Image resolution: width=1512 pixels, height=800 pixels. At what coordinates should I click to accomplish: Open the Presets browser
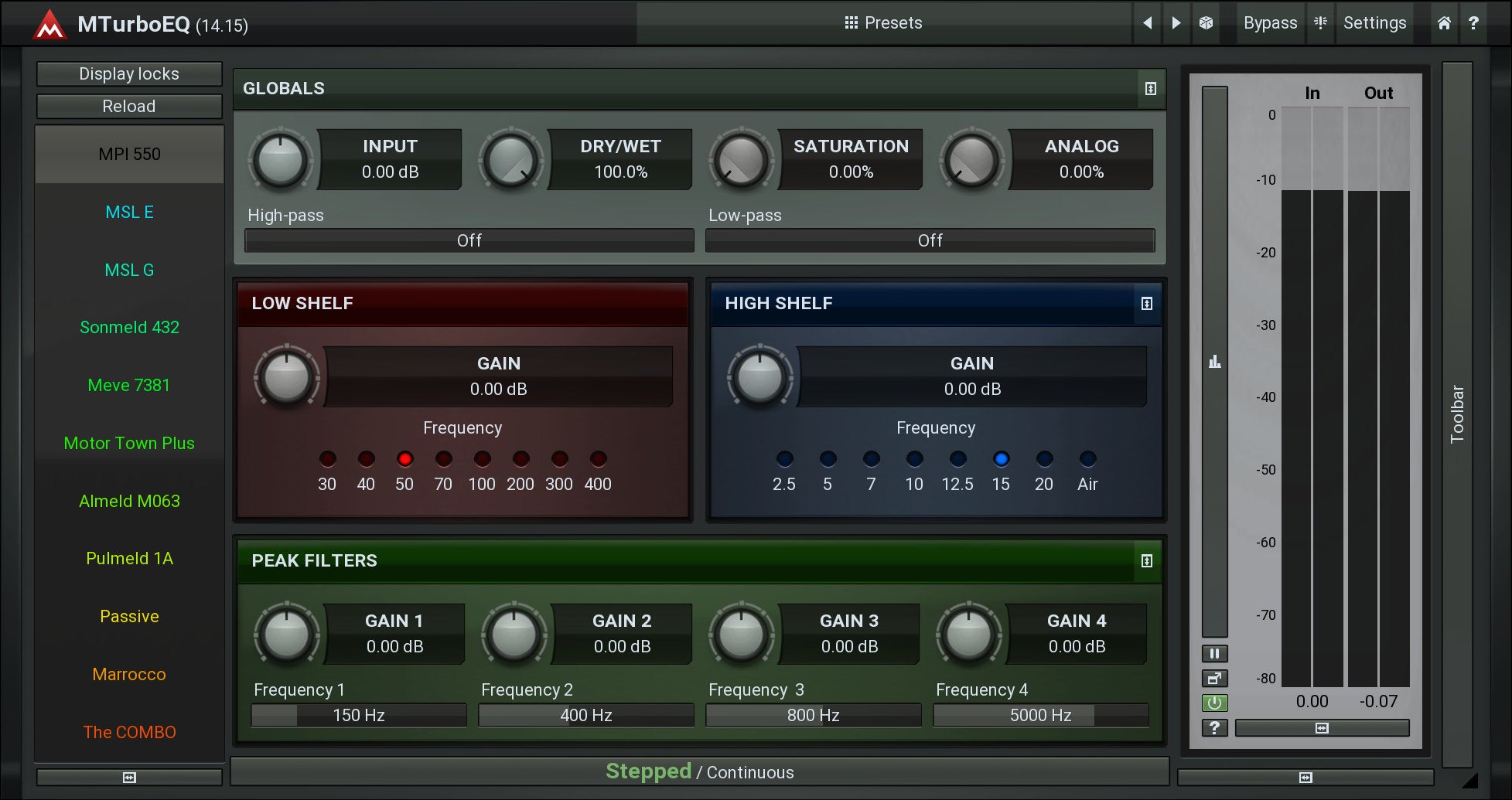click(x=883, y=23)
